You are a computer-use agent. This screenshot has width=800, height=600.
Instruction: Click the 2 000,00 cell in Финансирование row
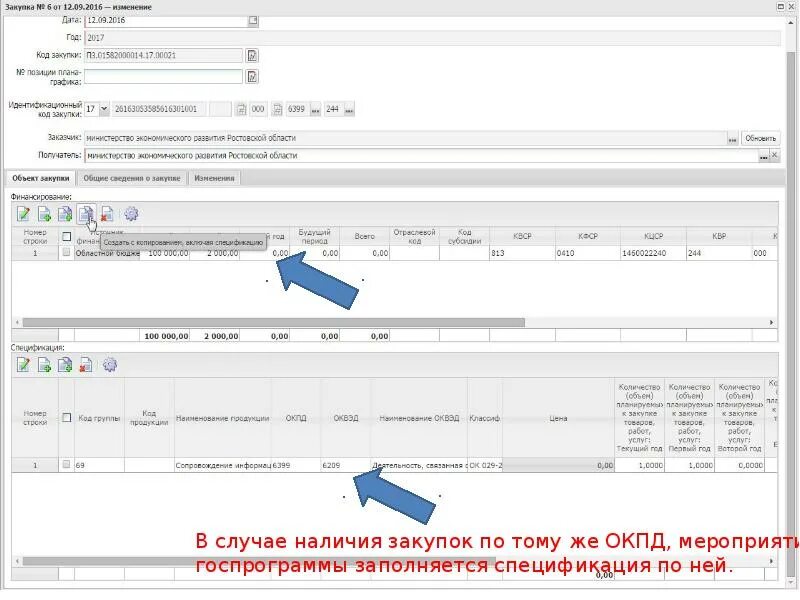coord(215,253)
